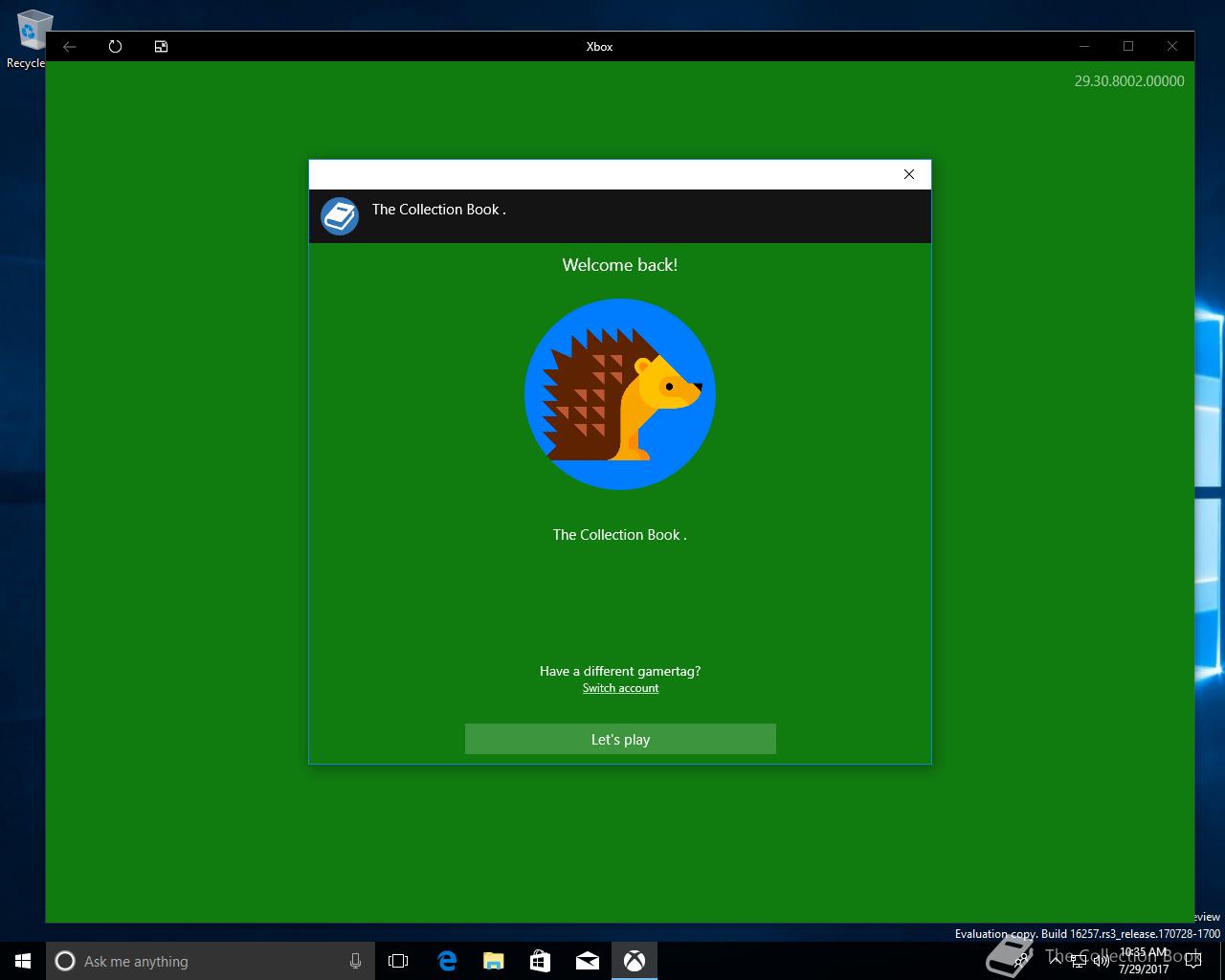Select the Xbox app taskbar icon
Image resolution: width=1225 pixels, height=980 pixels.
click(635, 961)
